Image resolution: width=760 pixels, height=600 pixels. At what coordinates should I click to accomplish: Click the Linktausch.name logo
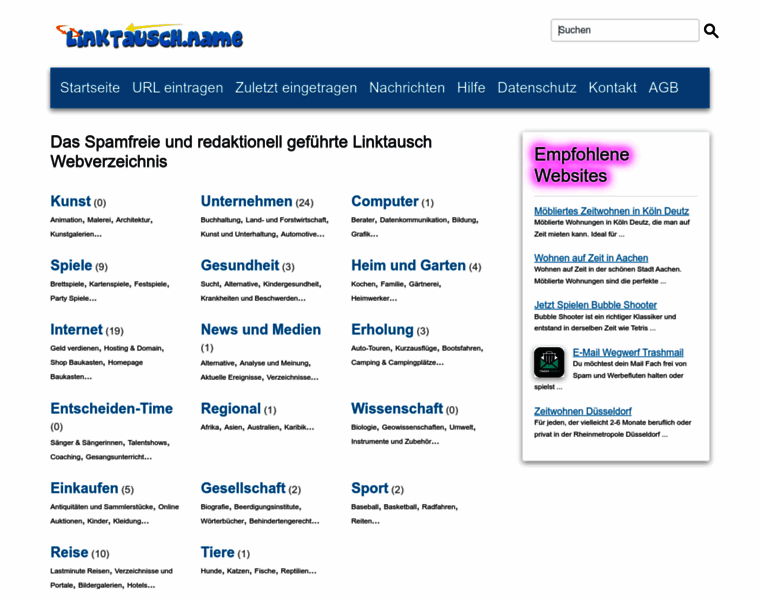[150, 36]
